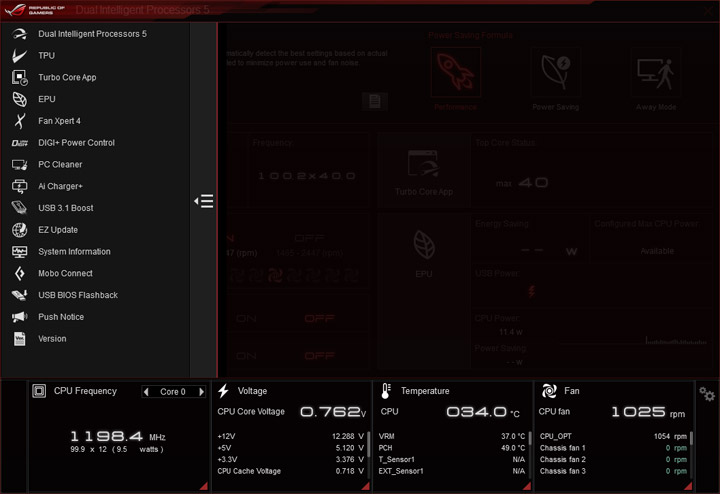The height and width of the screenshot is (494, 720).
Task: Select Away Mode icon
Action: coord(656,72)
